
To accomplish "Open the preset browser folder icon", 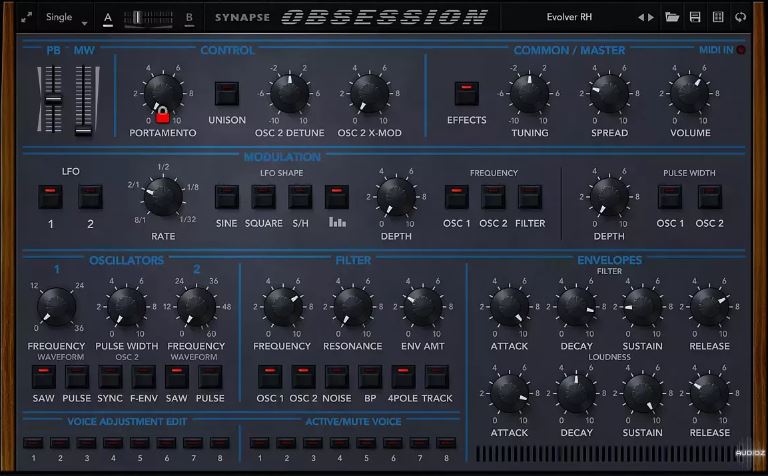I will [672, 17].
